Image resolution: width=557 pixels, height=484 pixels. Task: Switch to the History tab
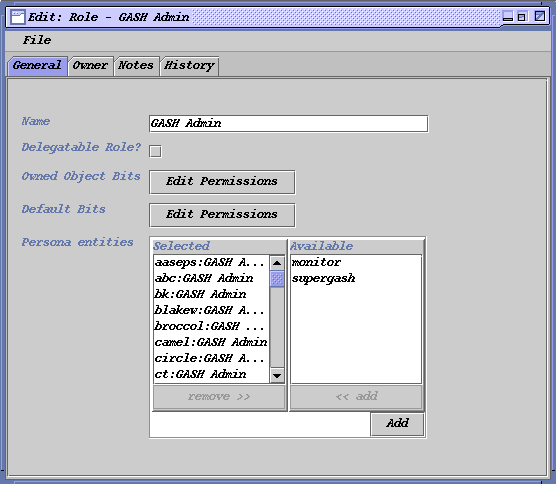(x=189, y=66)
